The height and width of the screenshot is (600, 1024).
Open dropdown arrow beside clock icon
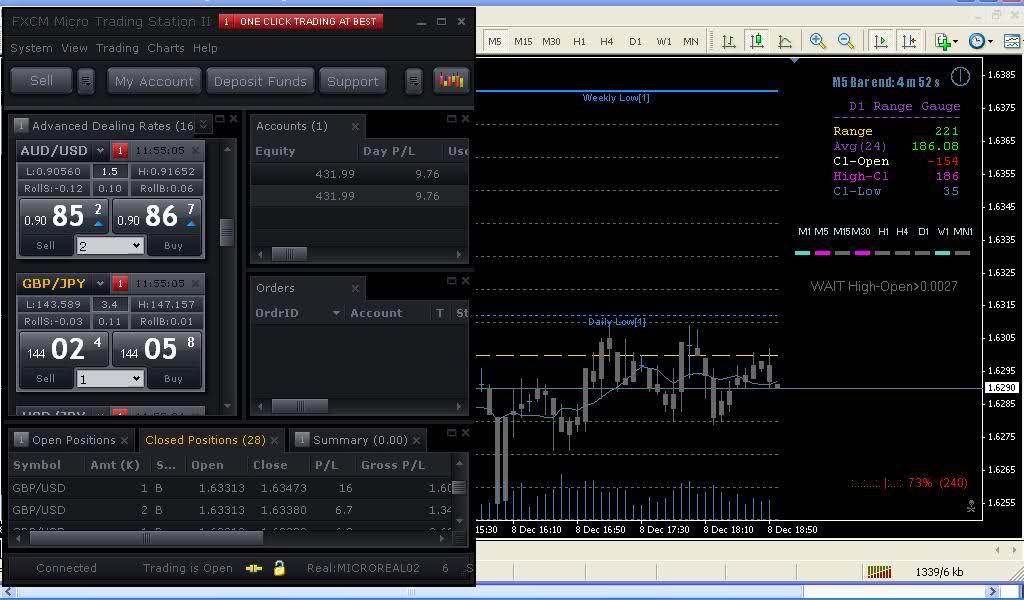pos(990,42)
